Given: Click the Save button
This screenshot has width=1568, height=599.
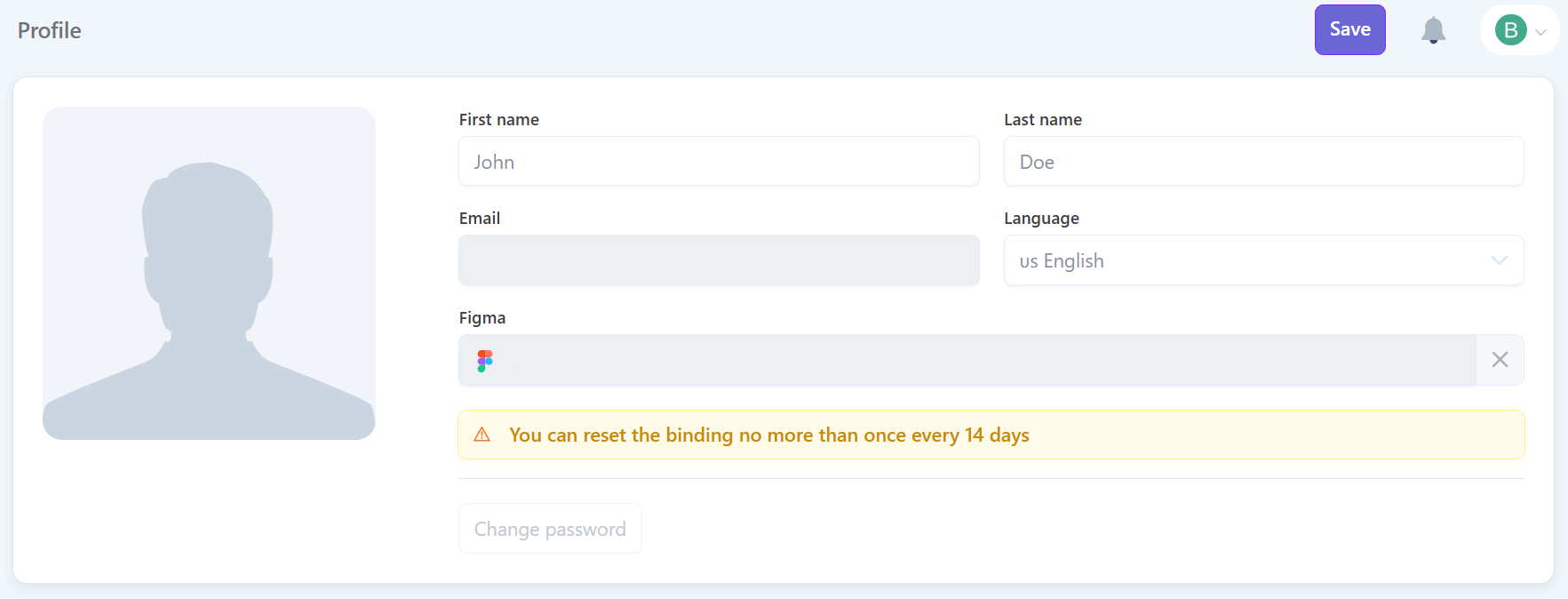Looking at the screenshot, I should coord(1349,29).
